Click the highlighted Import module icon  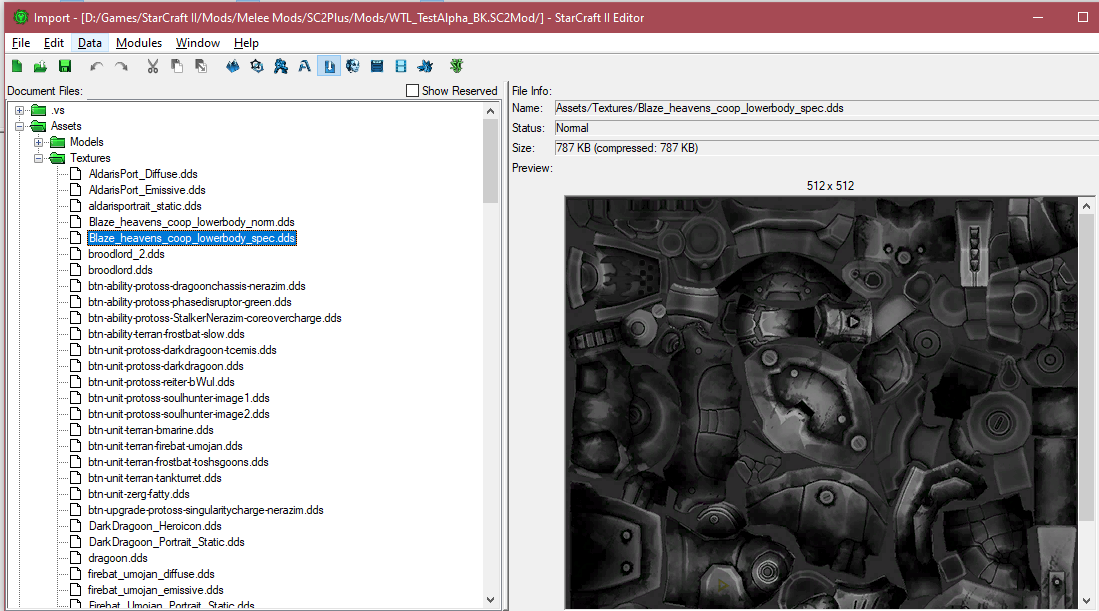tap(329, 67)
